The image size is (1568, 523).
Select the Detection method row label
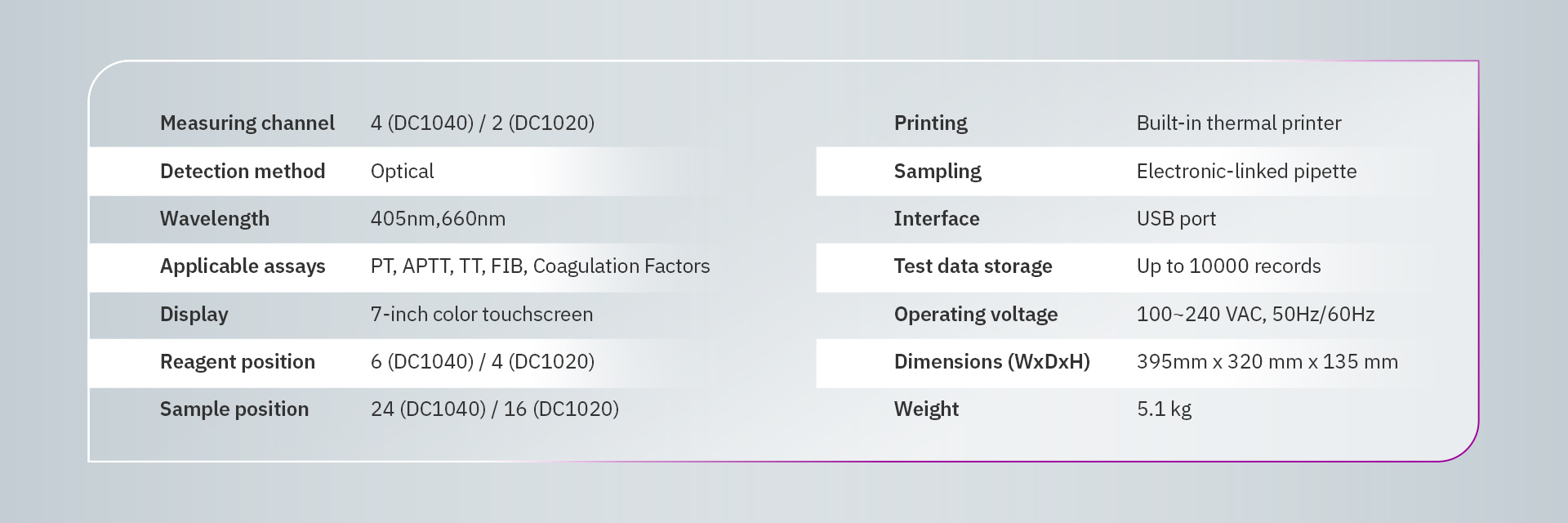242,171
